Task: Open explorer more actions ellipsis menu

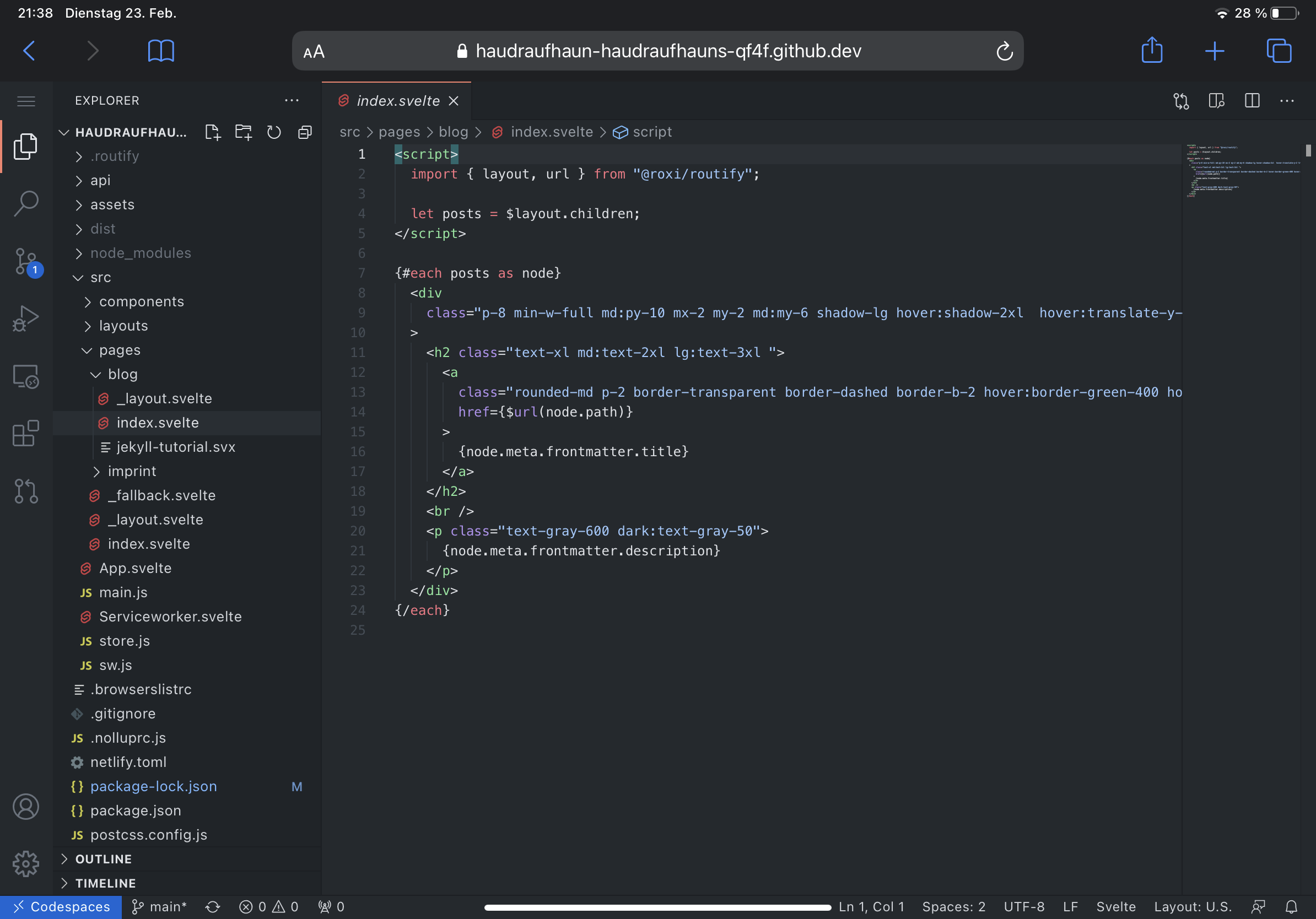Action: tap(292, 101)
